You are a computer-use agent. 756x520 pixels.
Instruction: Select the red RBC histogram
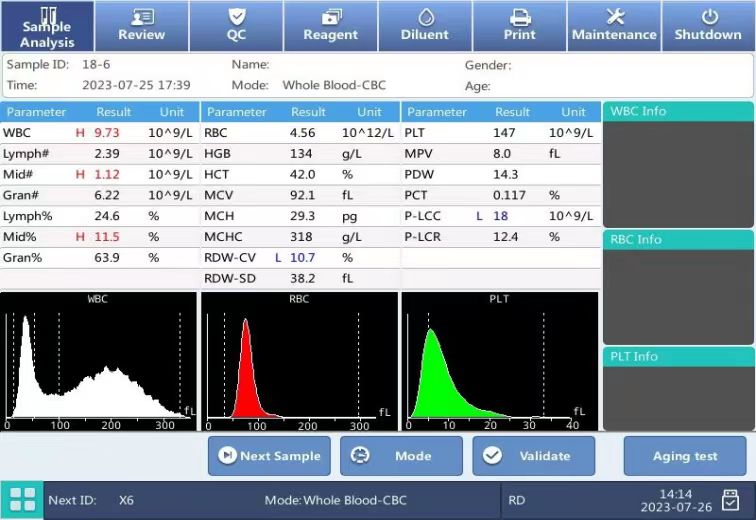click(x=299, y=362)
